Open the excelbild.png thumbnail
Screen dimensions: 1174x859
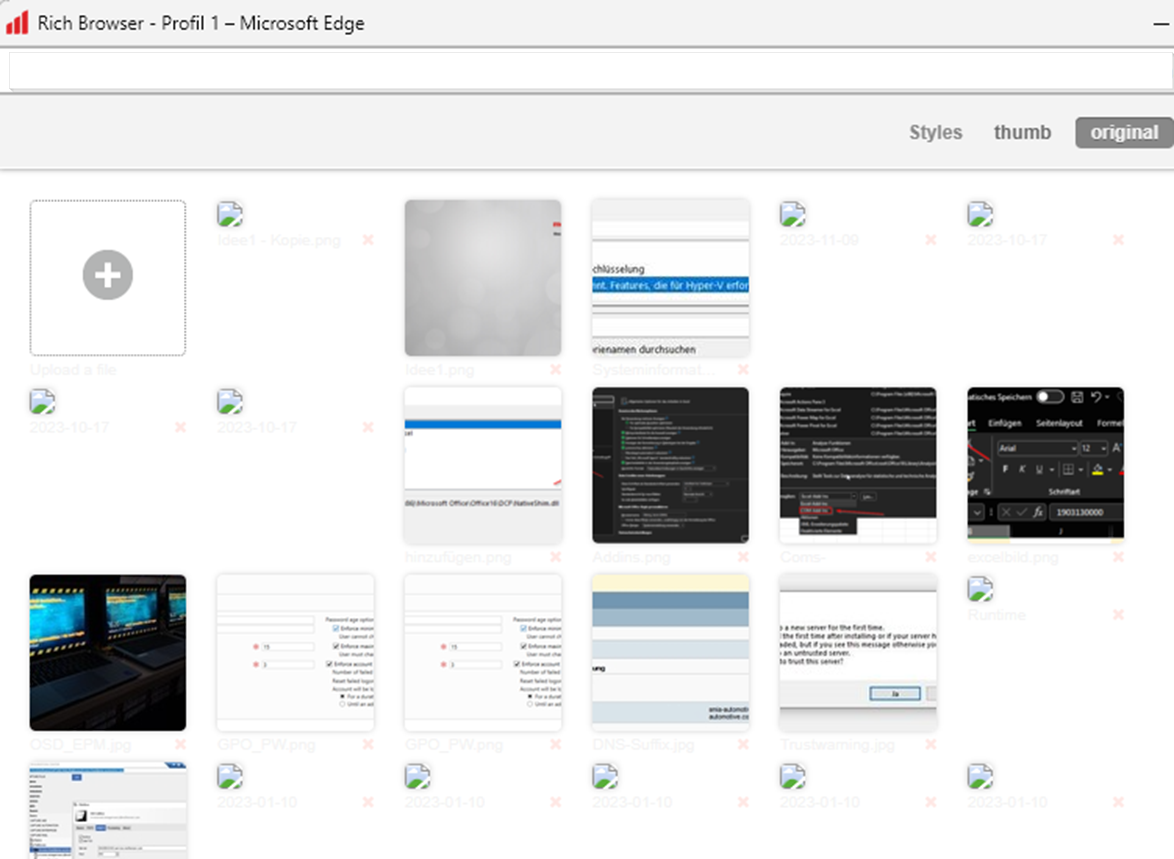1045,465
